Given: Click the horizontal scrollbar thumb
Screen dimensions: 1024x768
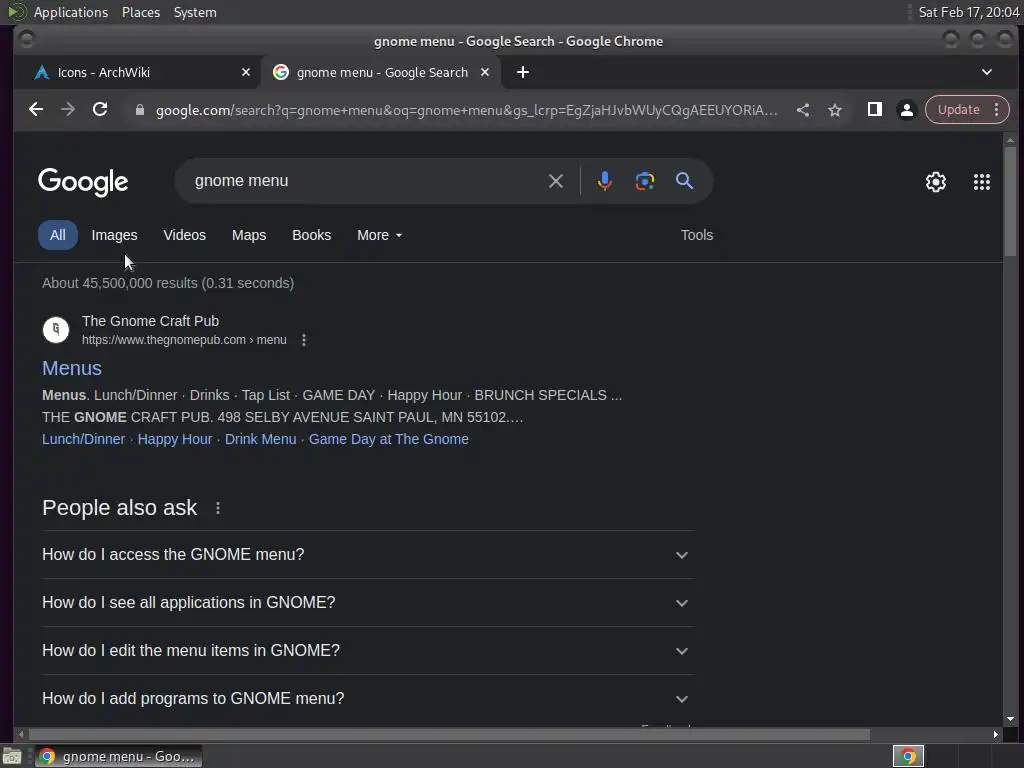Looking at the screenshot, I should click(x=448, y=735).
